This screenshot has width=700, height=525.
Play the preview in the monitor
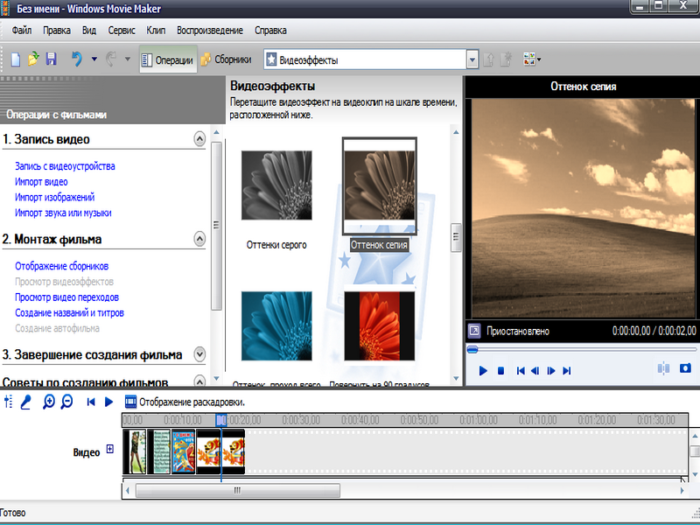coord(483,371)
